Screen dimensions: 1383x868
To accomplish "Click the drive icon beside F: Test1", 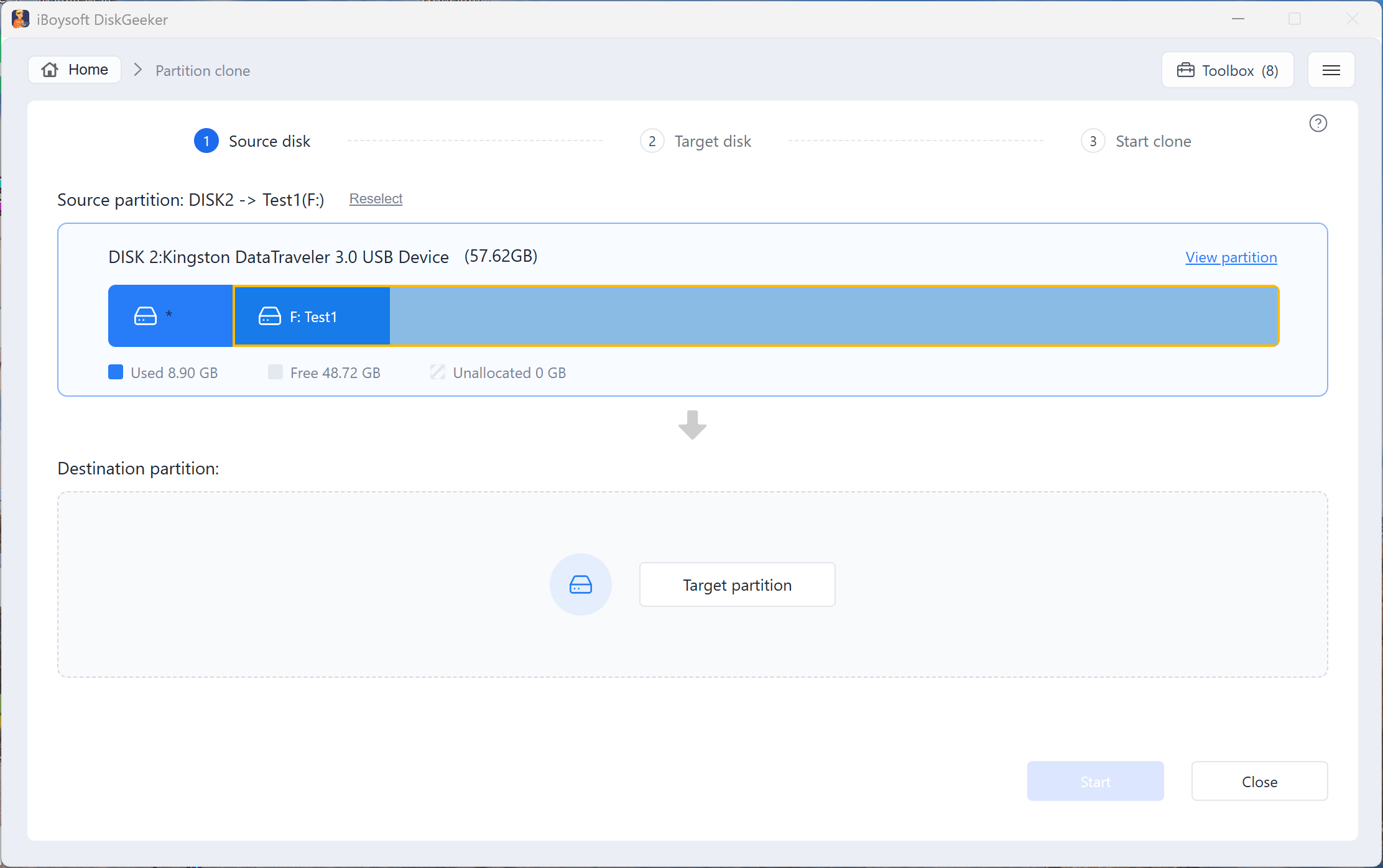I will (x=270, y=316).
